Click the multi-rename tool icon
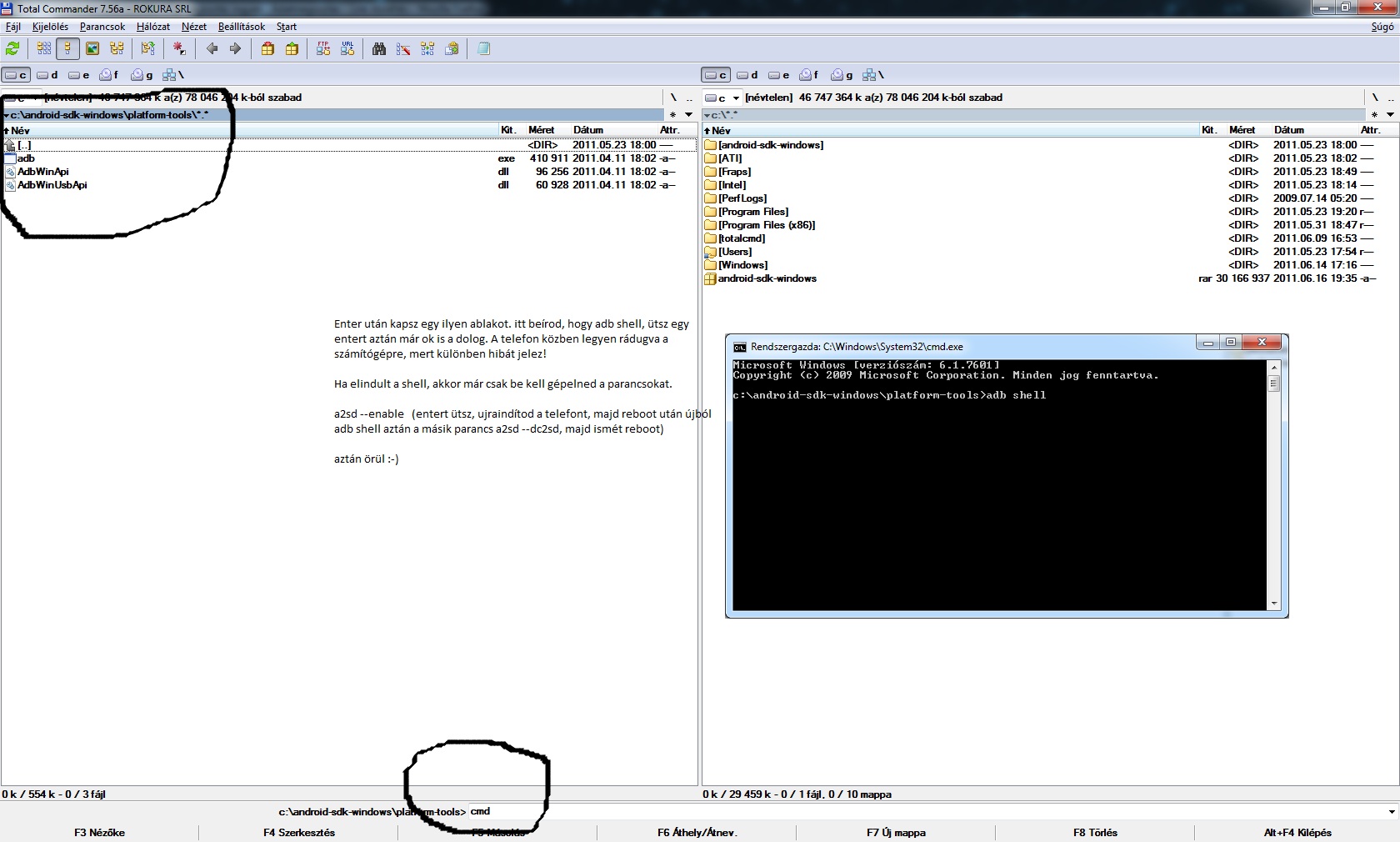This screenshot has width=1400, height=842. (403, 49)
